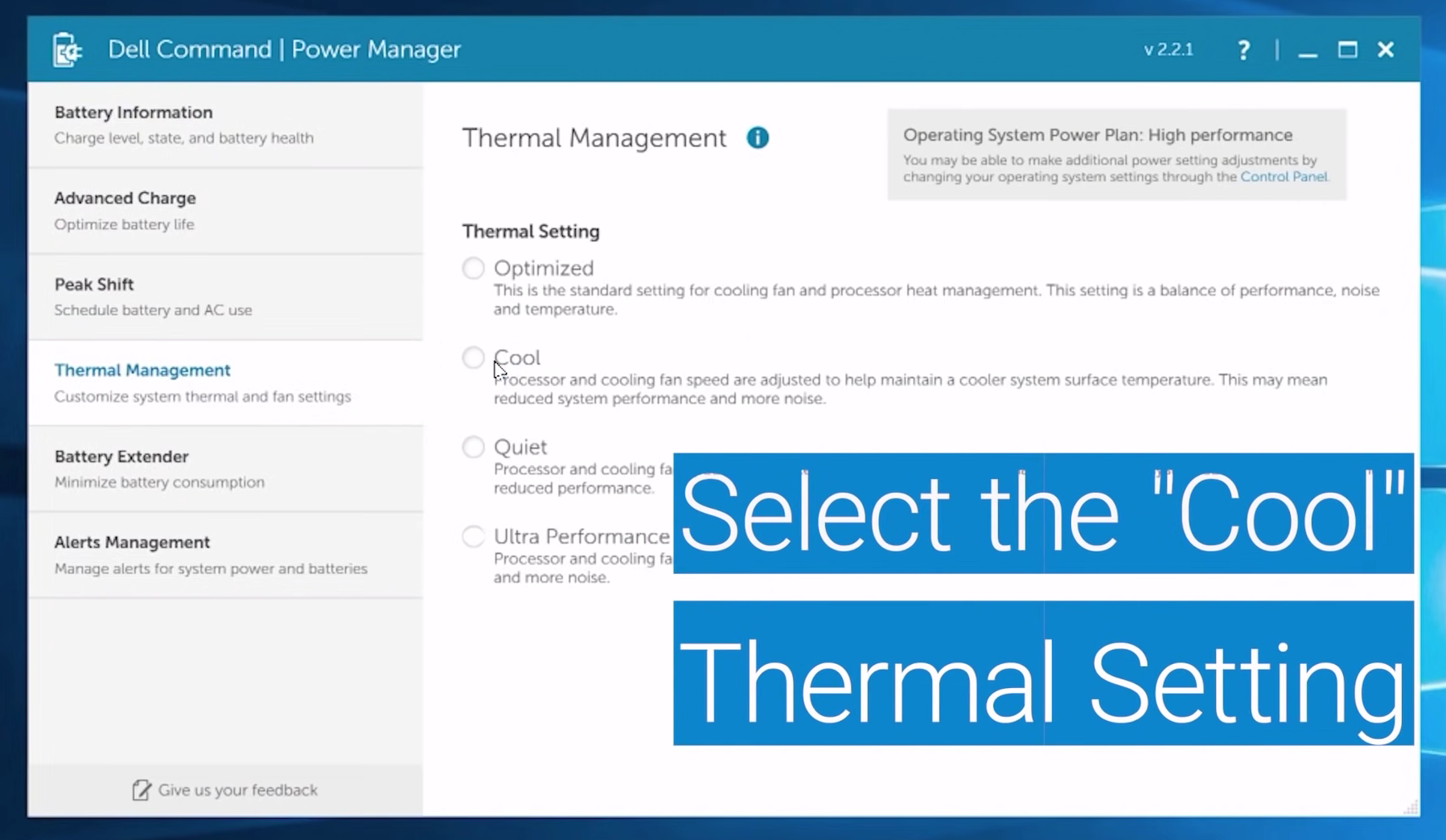Open the Battery Information section

[225, 125]
